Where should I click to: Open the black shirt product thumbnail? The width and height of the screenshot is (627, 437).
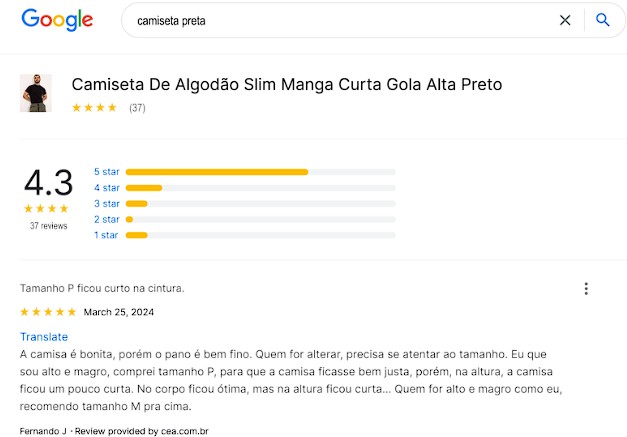tap(35, 93)
